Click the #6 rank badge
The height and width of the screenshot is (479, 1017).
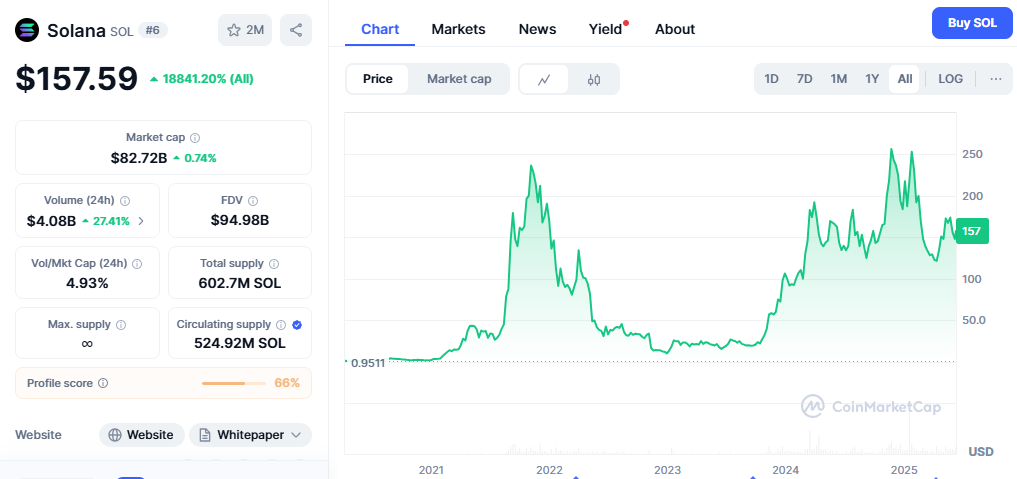click(152, 30)
